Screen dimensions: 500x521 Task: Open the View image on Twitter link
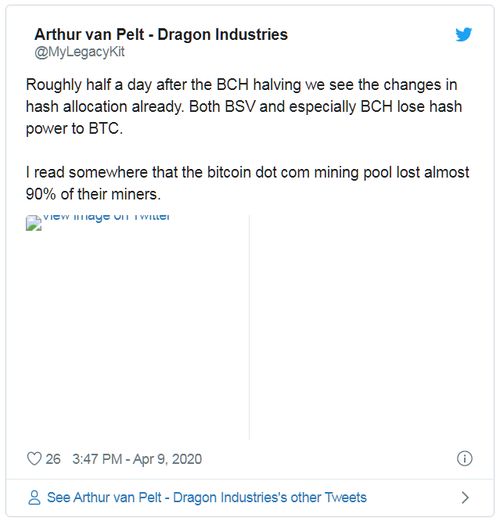pyautogui.click(x=106, y=216)
